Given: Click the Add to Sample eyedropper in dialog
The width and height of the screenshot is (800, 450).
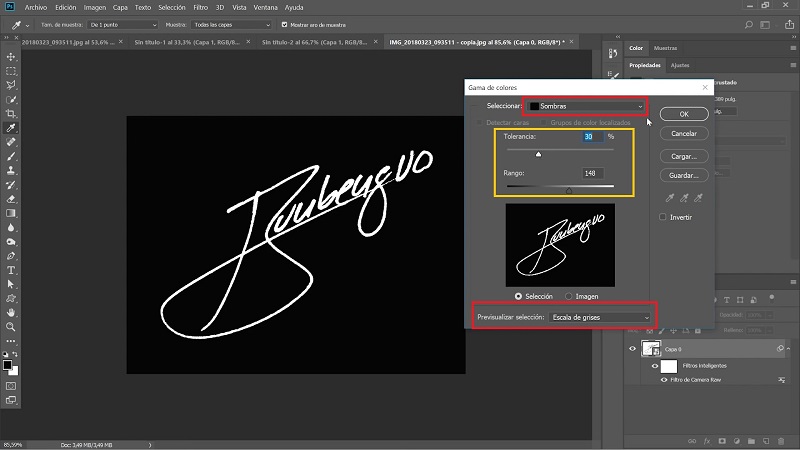Looking at the screenshot, I should pyautogui.click(x=684, y=197).
